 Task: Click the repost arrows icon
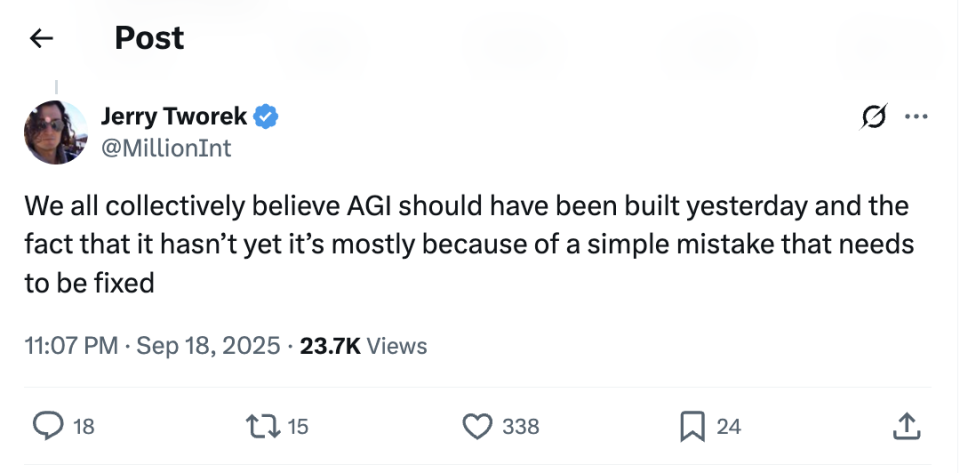click(264, 426)
